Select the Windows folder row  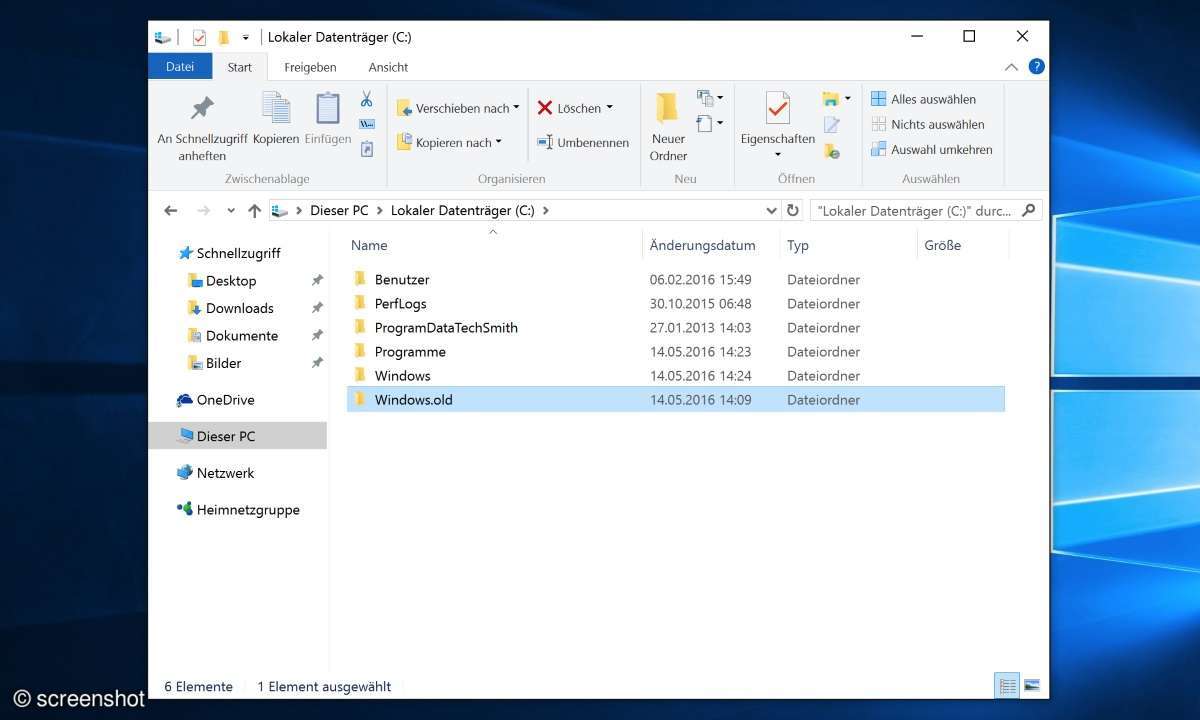tap(676, 376)
